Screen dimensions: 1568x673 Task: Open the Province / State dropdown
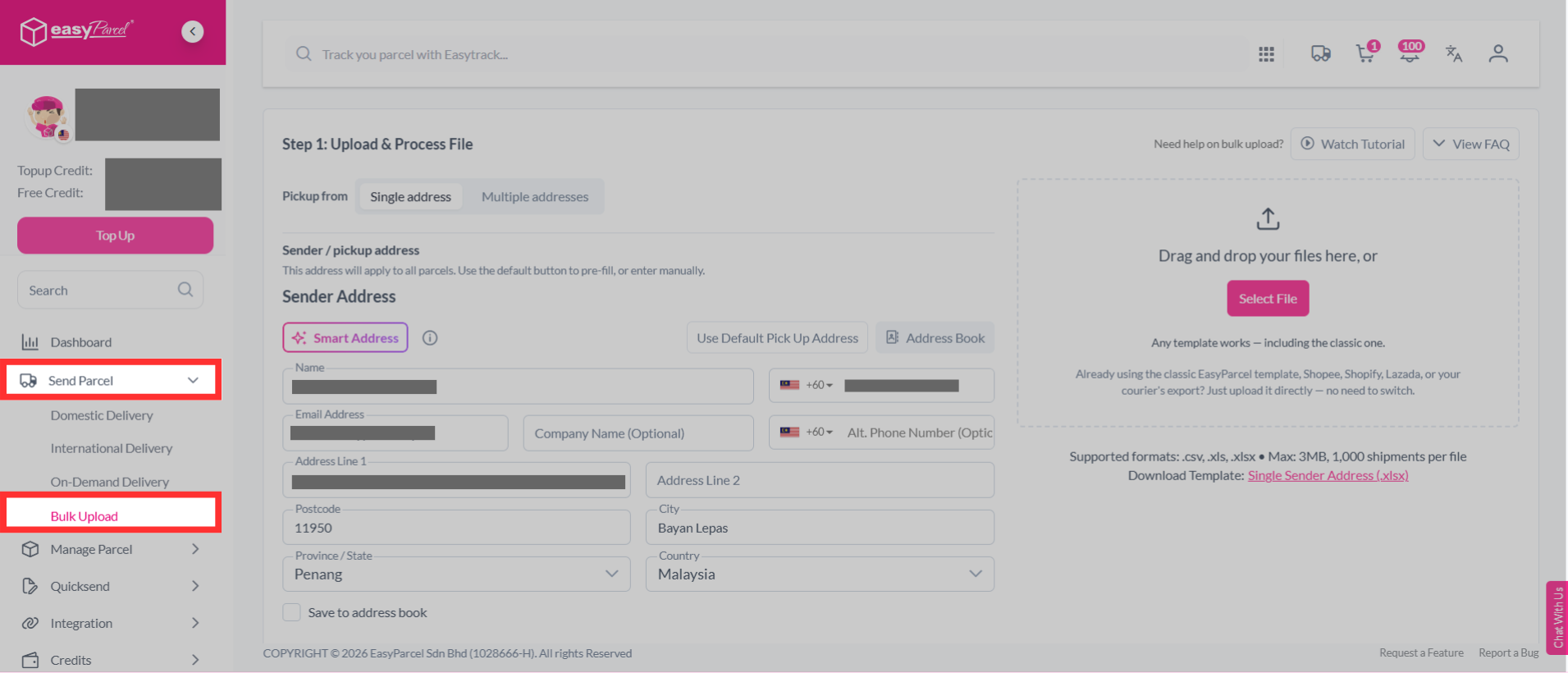coord(456,575)
